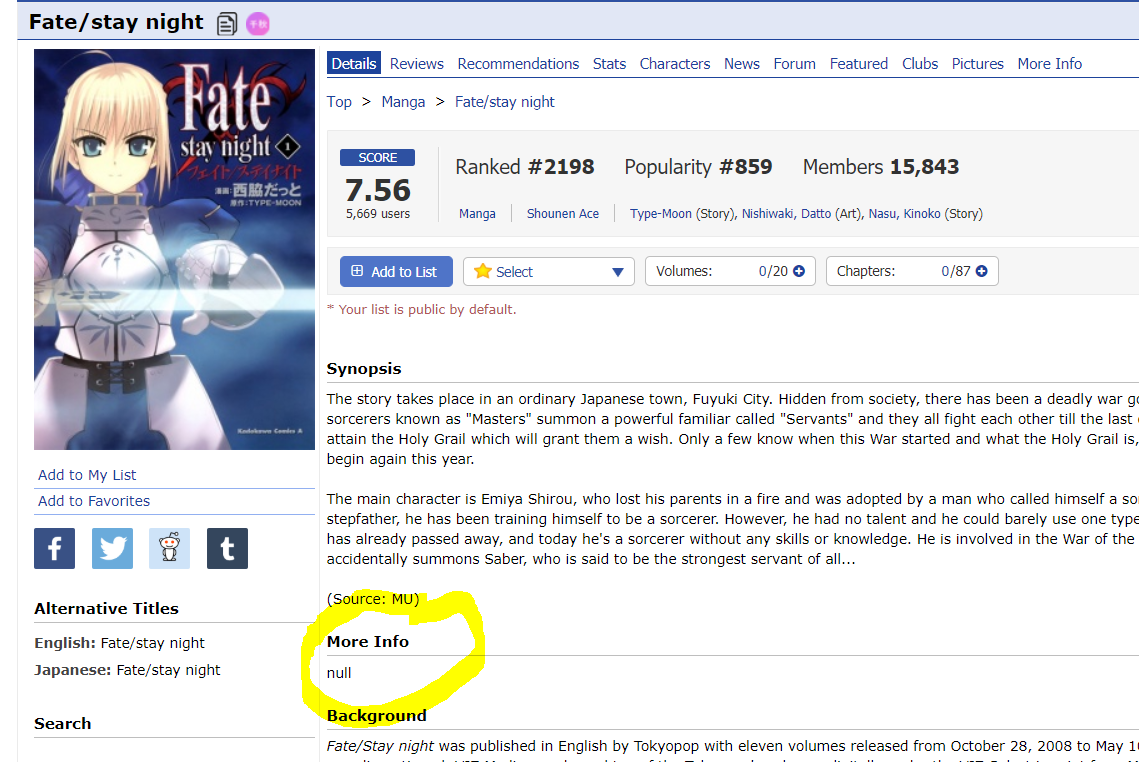Go to the Recommendations tab
Image resolution: width=1139 pixels, height=762 pixels.
tap(518, 64)
